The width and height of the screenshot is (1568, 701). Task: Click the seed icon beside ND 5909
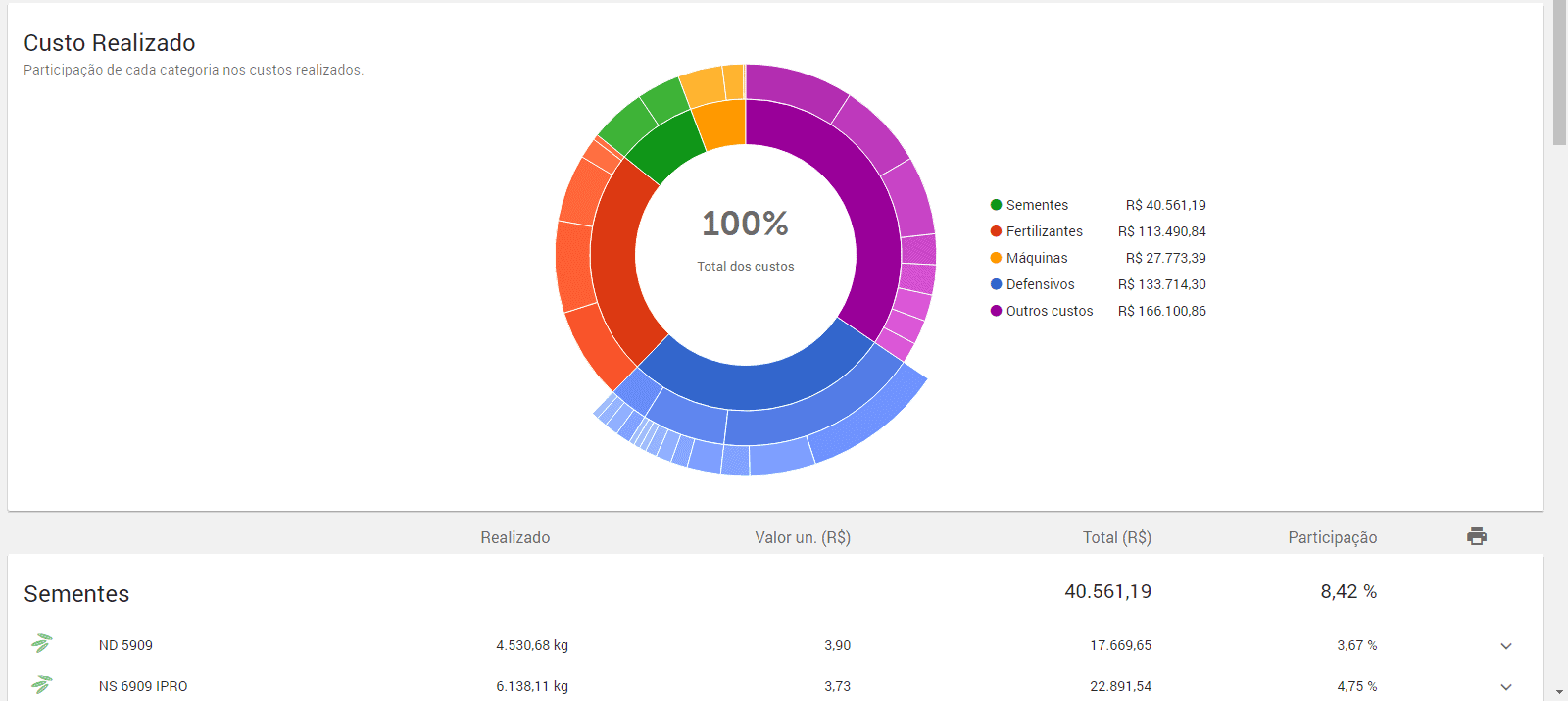click(x=41, y=643)
